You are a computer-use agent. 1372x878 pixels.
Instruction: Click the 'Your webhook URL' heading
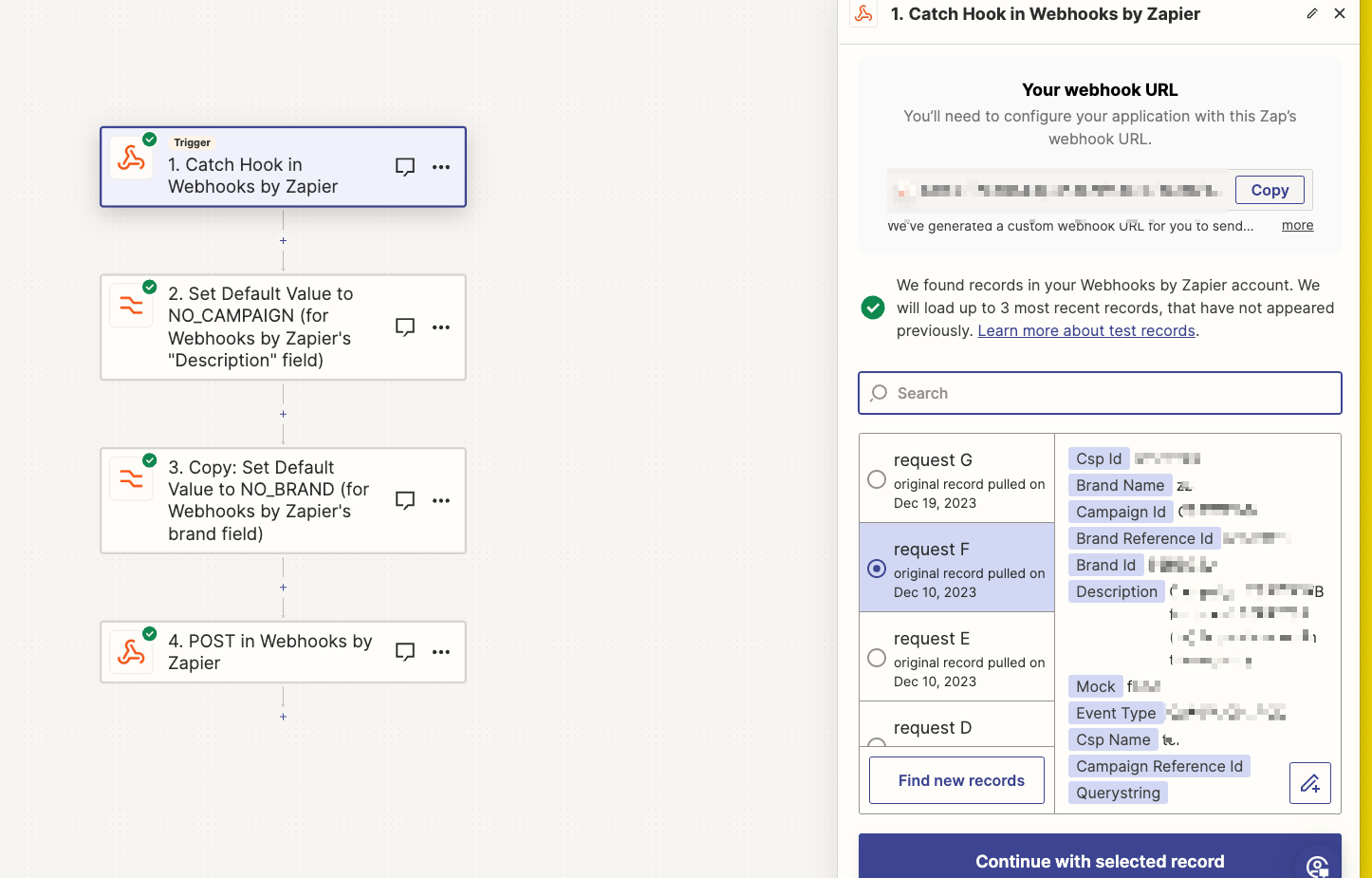coord(1100,90)
